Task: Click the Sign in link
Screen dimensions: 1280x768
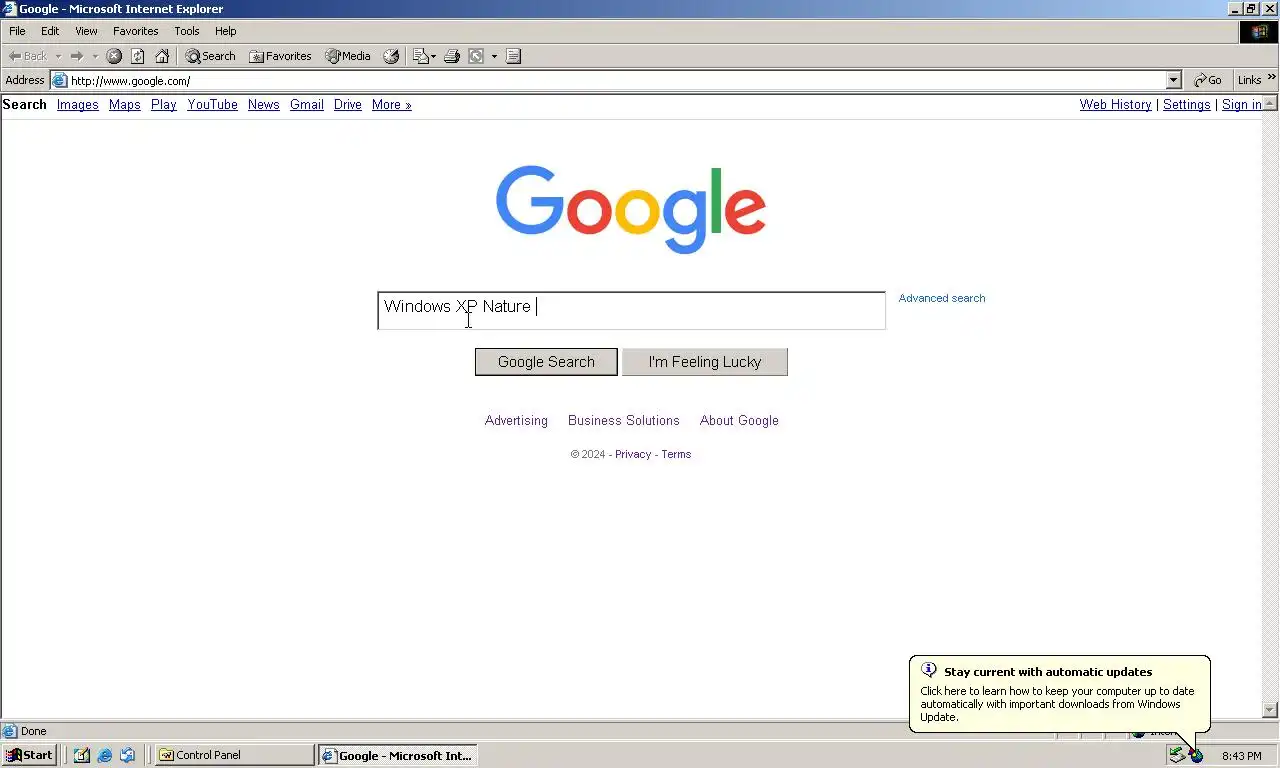Action: (x=1241, y=104)
